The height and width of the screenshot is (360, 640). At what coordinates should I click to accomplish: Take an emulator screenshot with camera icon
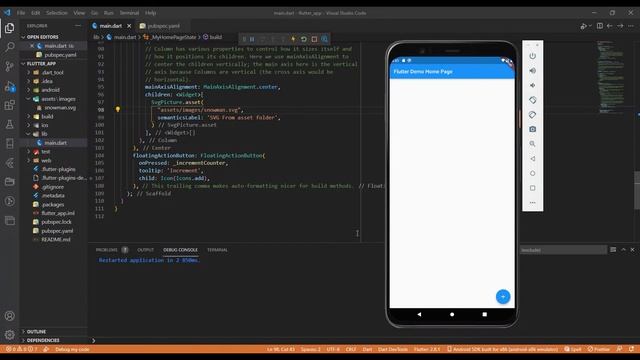[533, 129]
